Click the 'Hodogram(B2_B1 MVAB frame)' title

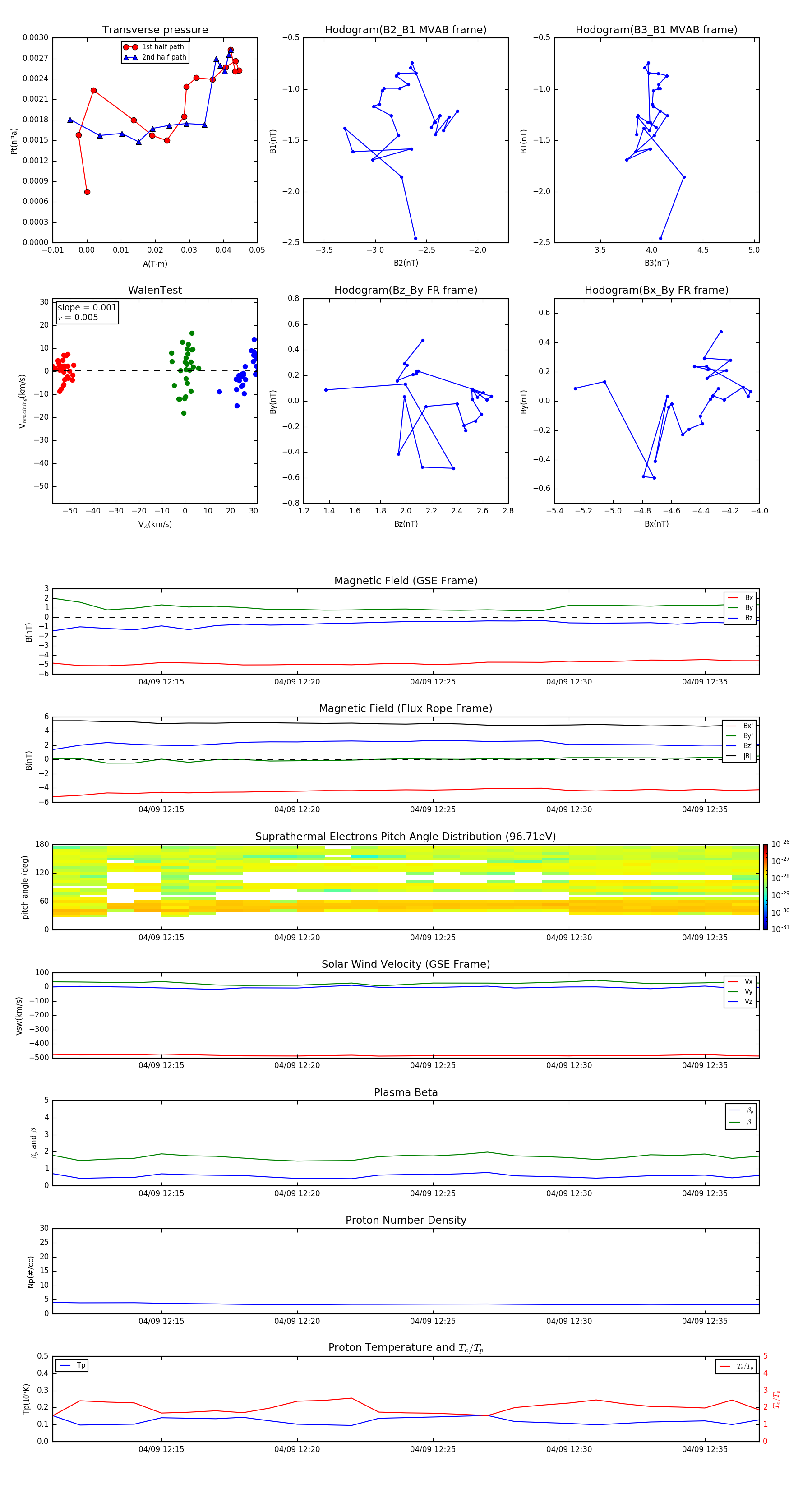[x=406, y=29]
